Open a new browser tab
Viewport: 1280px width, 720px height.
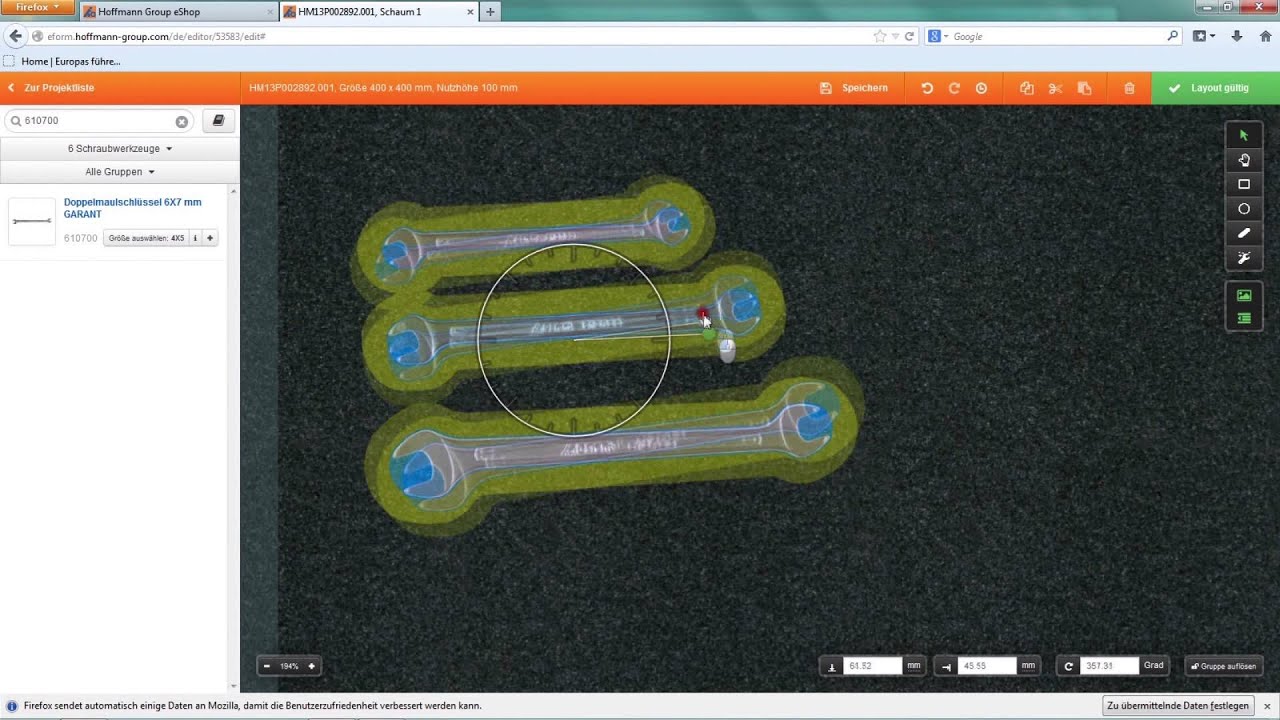click(490, 12)
